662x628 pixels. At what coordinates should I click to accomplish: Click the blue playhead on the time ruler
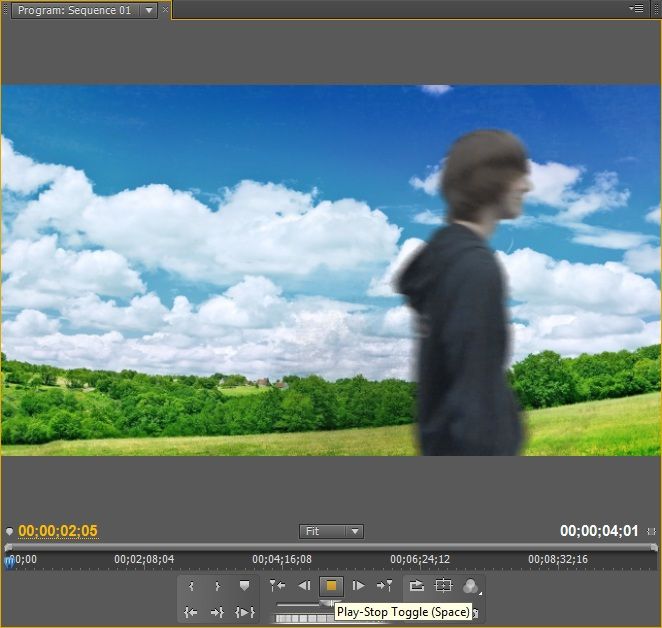point(9,563)
